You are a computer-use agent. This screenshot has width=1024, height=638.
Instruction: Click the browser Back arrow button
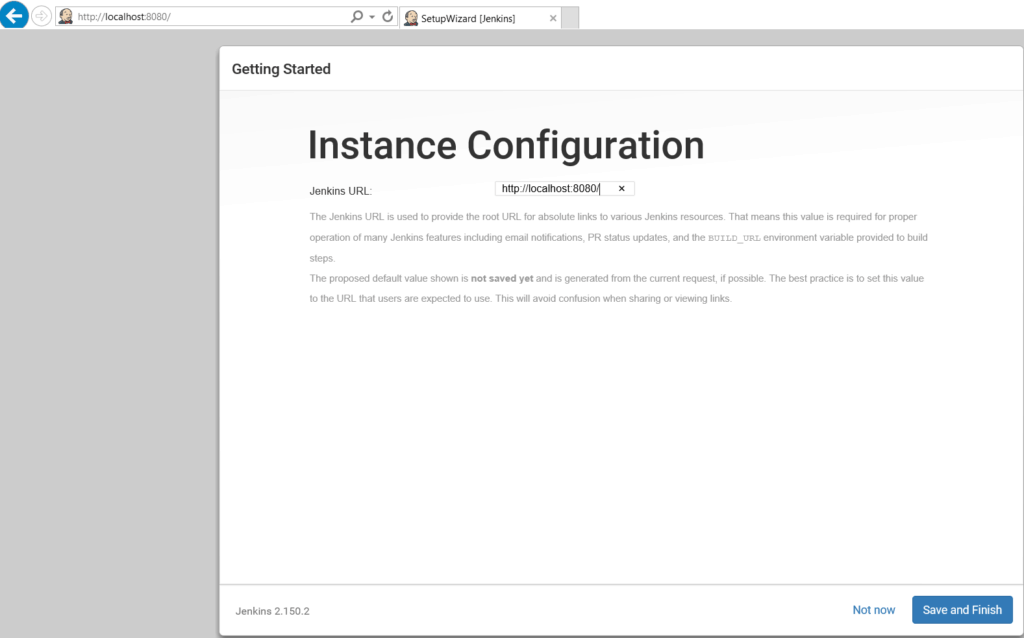tap(14, 14)
